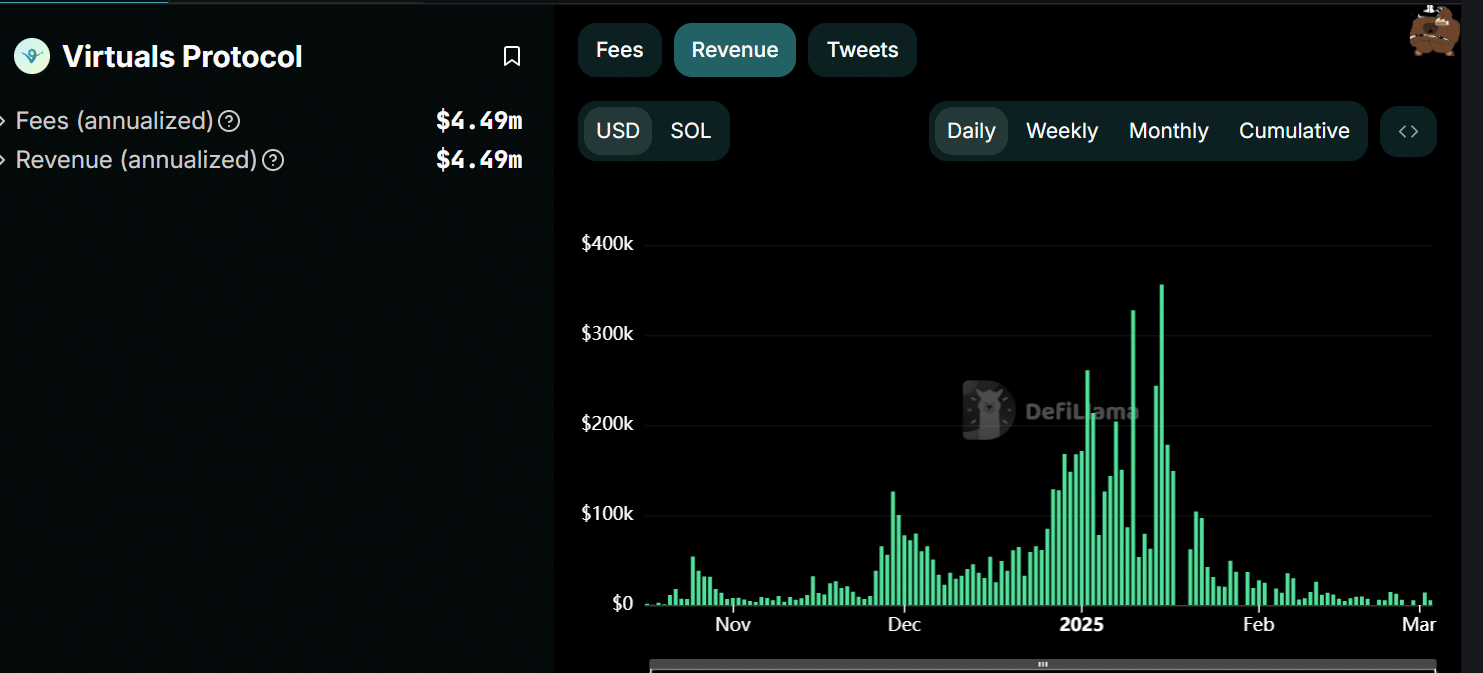This screenshot has width=1483, height=673.
Task: Open the user avatar at top right
Action: point(1435,30)
